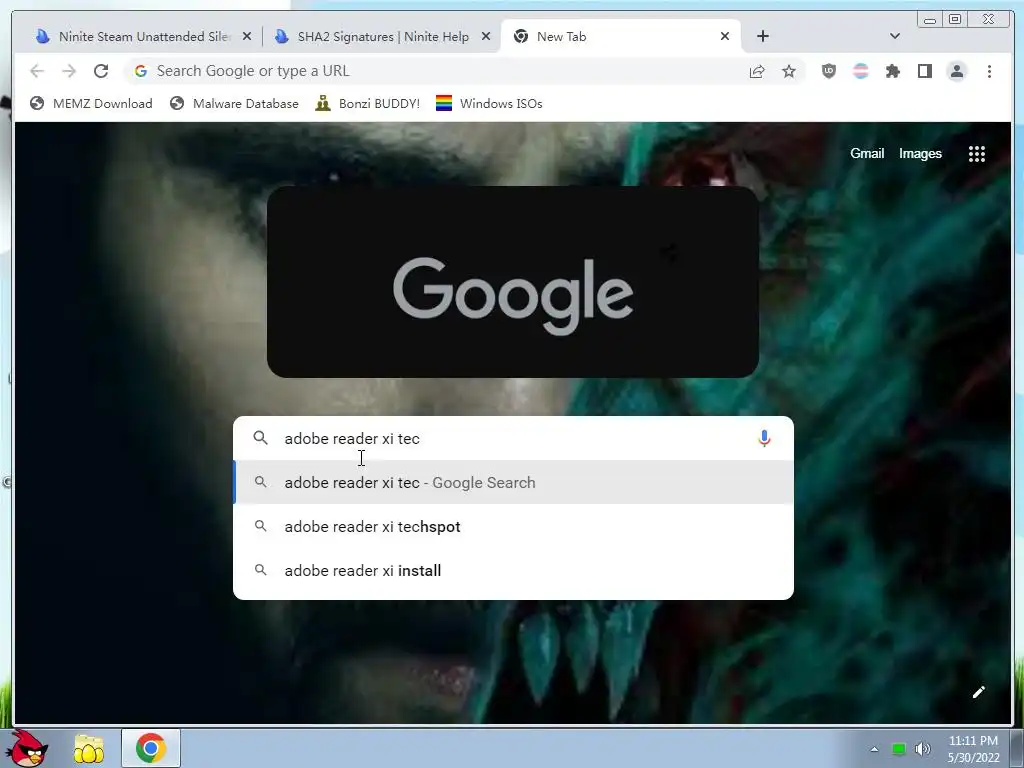Open the striped flag extension icon
This screenshot has width=1024, height=768.
(861, 71)
